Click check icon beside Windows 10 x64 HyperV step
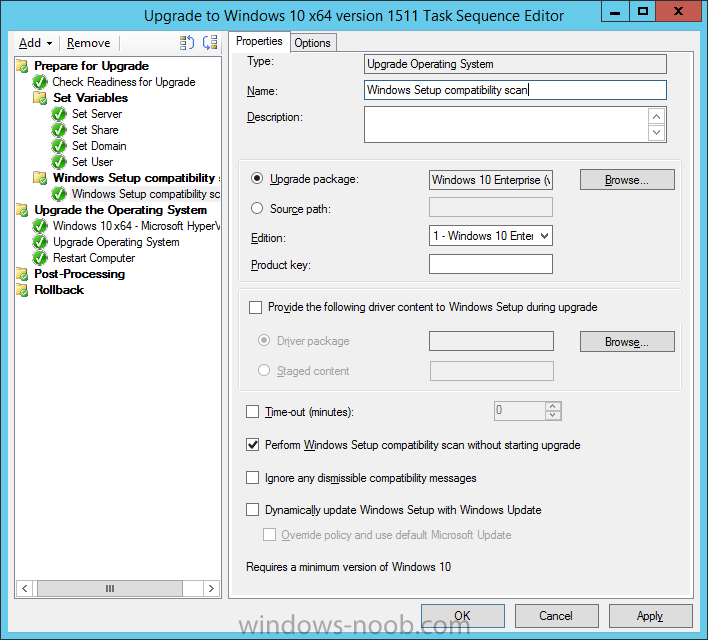Viewport: 708px width, 640px height. point(40,226)
